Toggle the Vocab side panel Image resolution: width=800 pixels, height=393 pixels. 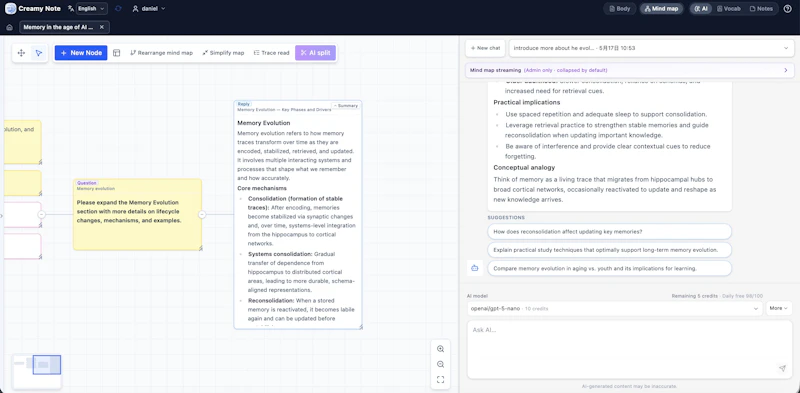[729, 9]
